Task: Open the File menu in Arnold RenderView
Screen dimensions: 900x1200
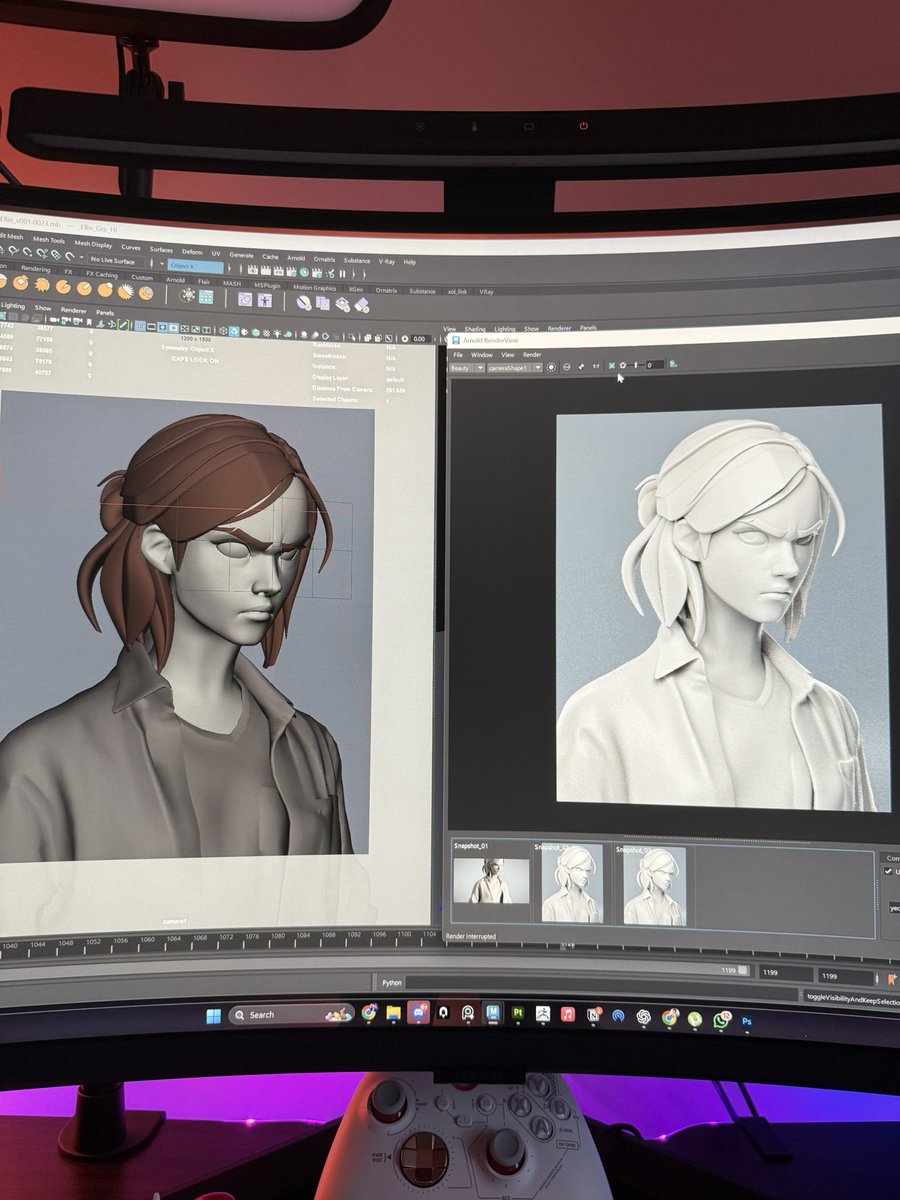Action: click(458, 355)
